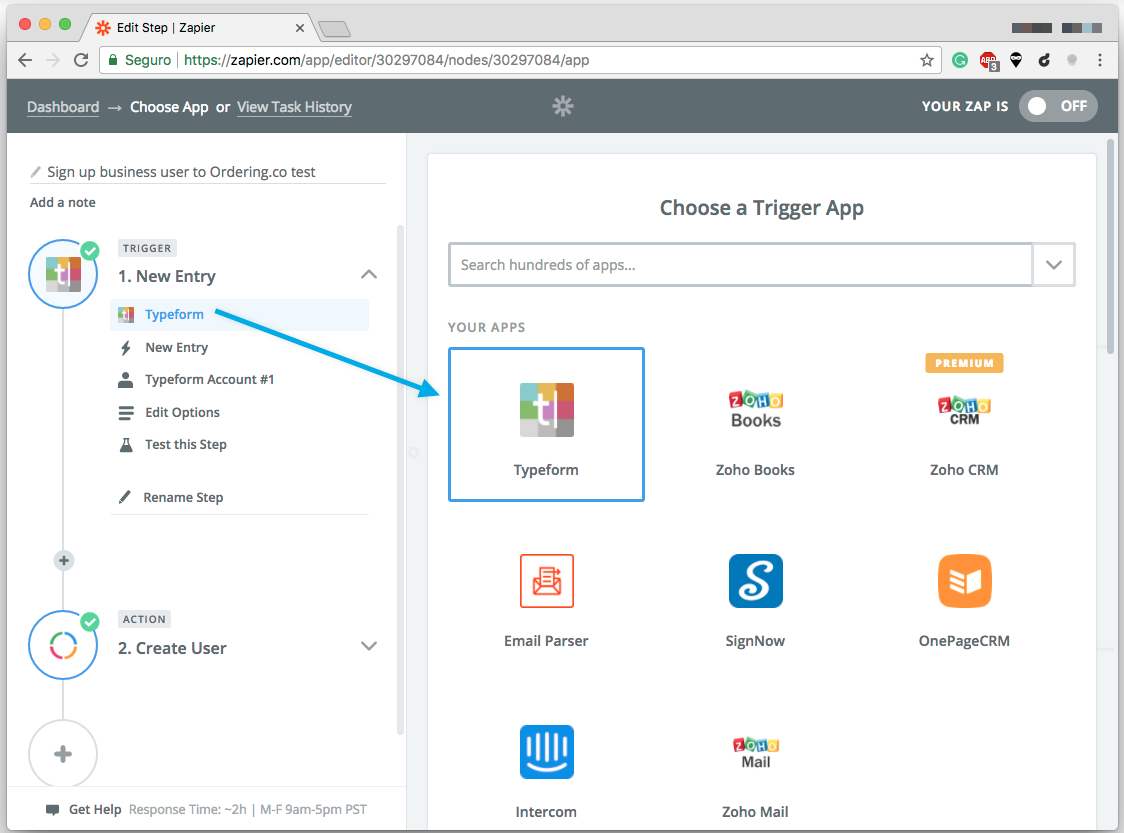Open the Typeform trigger step circle icon

tap(63, 274)
